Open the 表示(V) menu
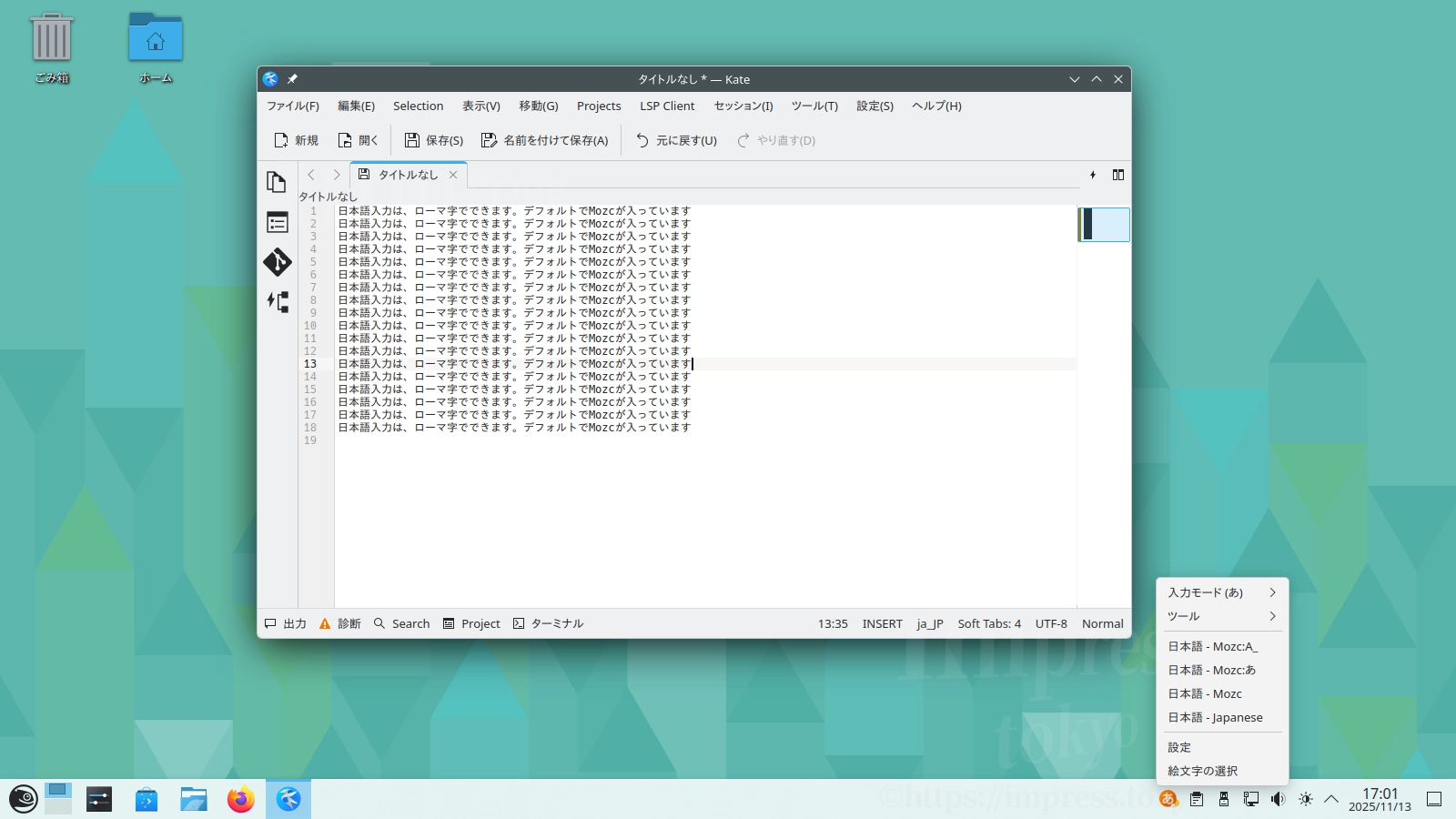 pos(481,106)
